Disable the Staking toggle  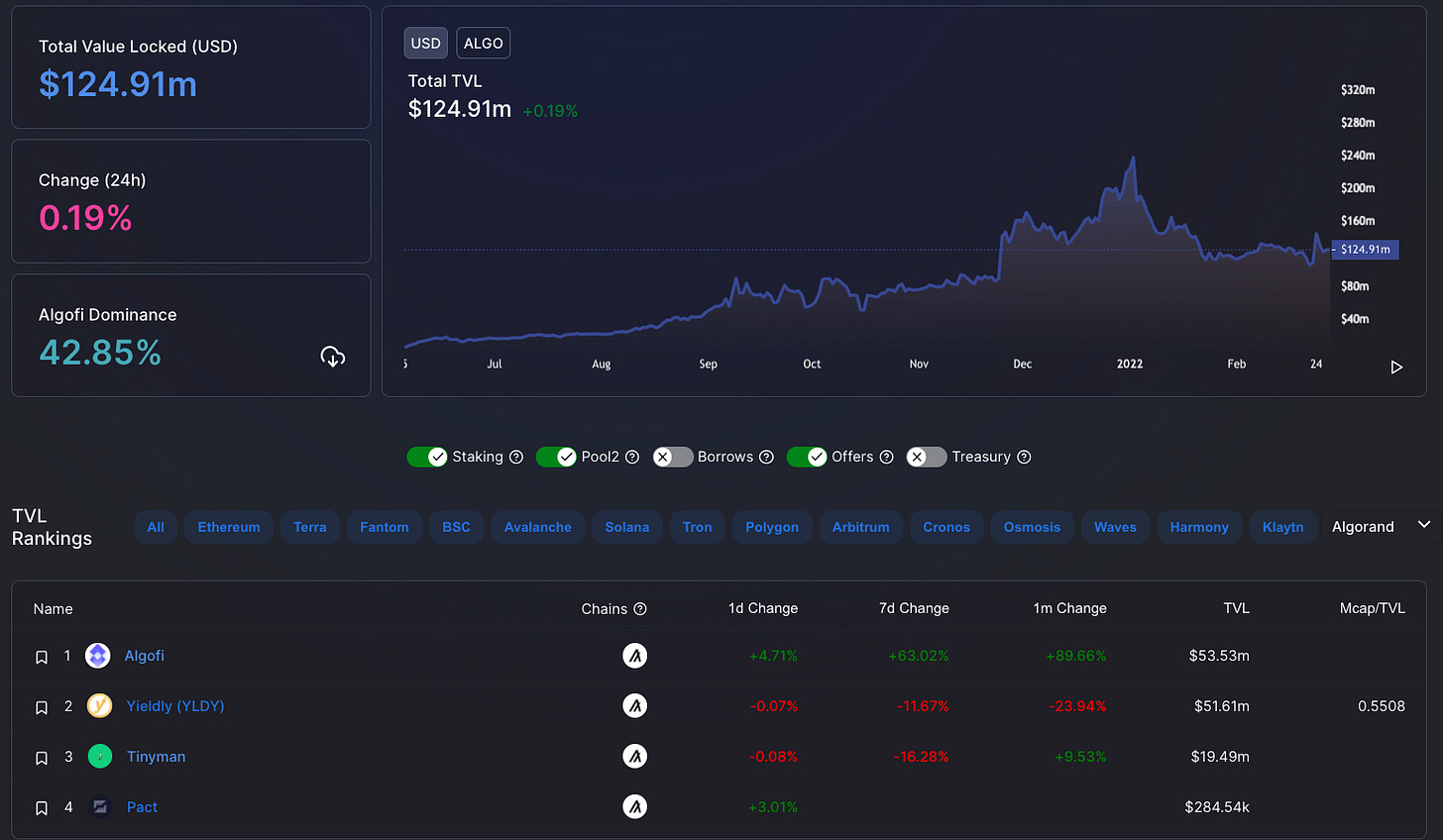[x=427, y=457]
